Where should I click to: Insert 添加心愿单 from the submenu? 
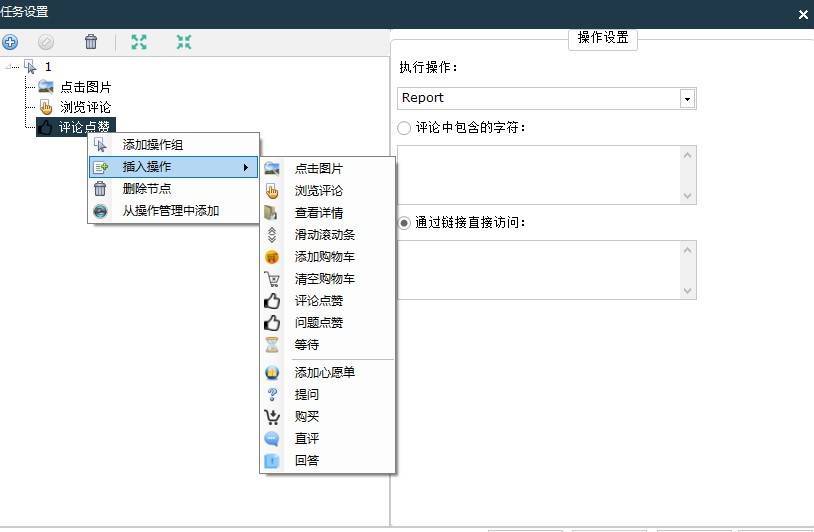[328, 372]
